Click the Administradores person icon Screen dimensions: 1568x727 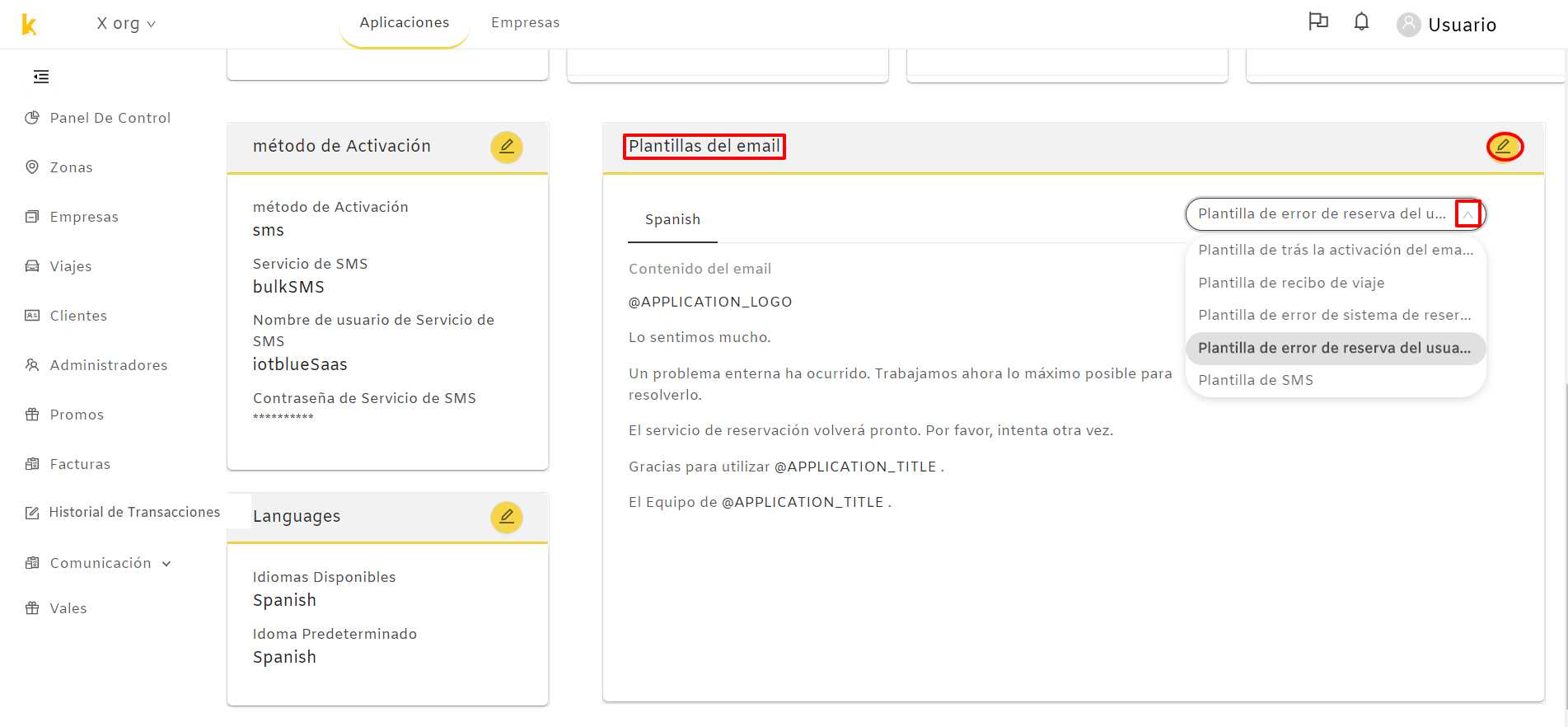[32, 365]
